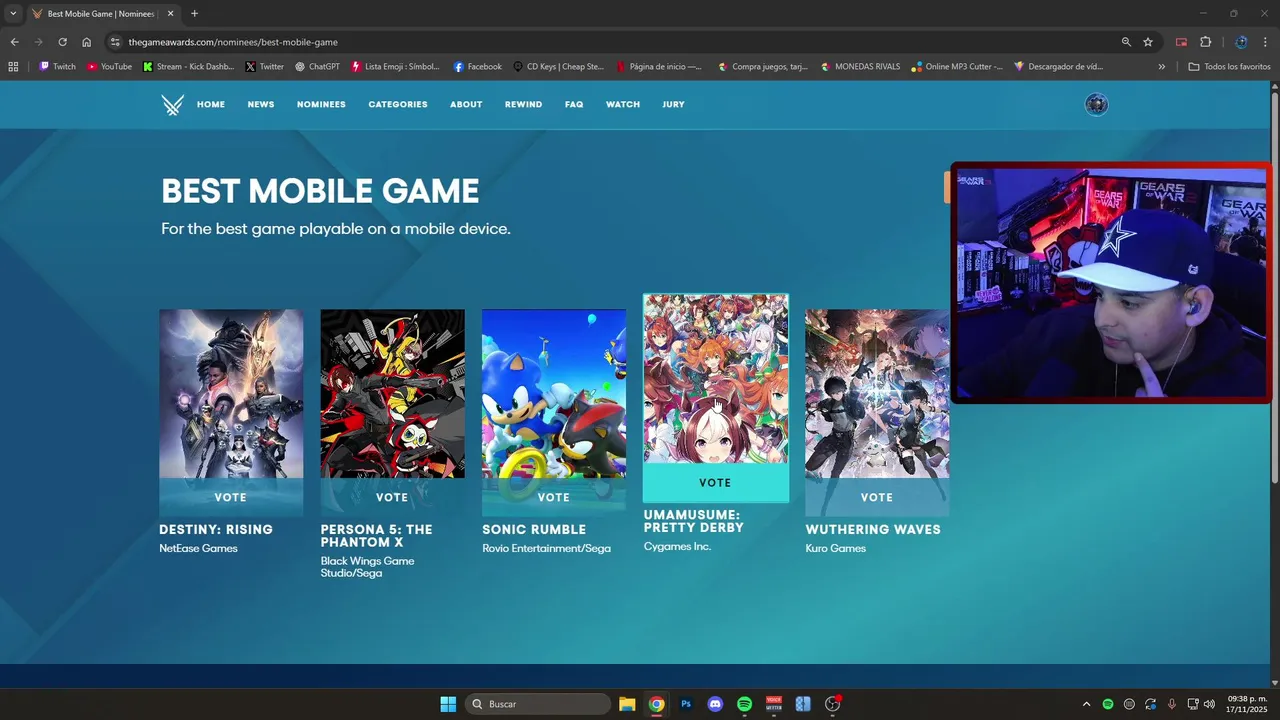
Task: Open Lista Emoji bookmark
Action: click(395, 67)
